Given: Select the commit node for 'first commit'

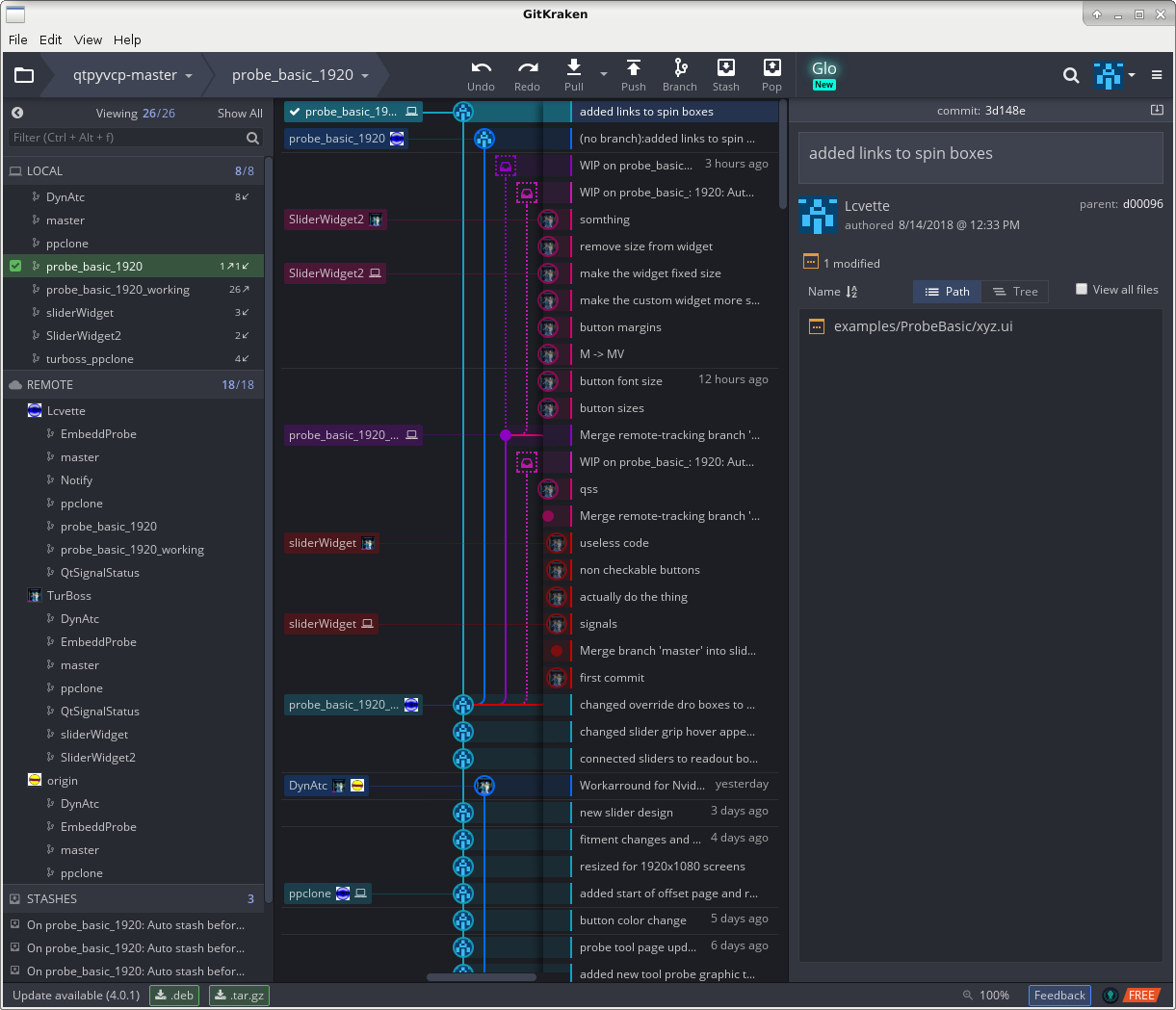Looking at the screenshot, I should pos(556,678).
